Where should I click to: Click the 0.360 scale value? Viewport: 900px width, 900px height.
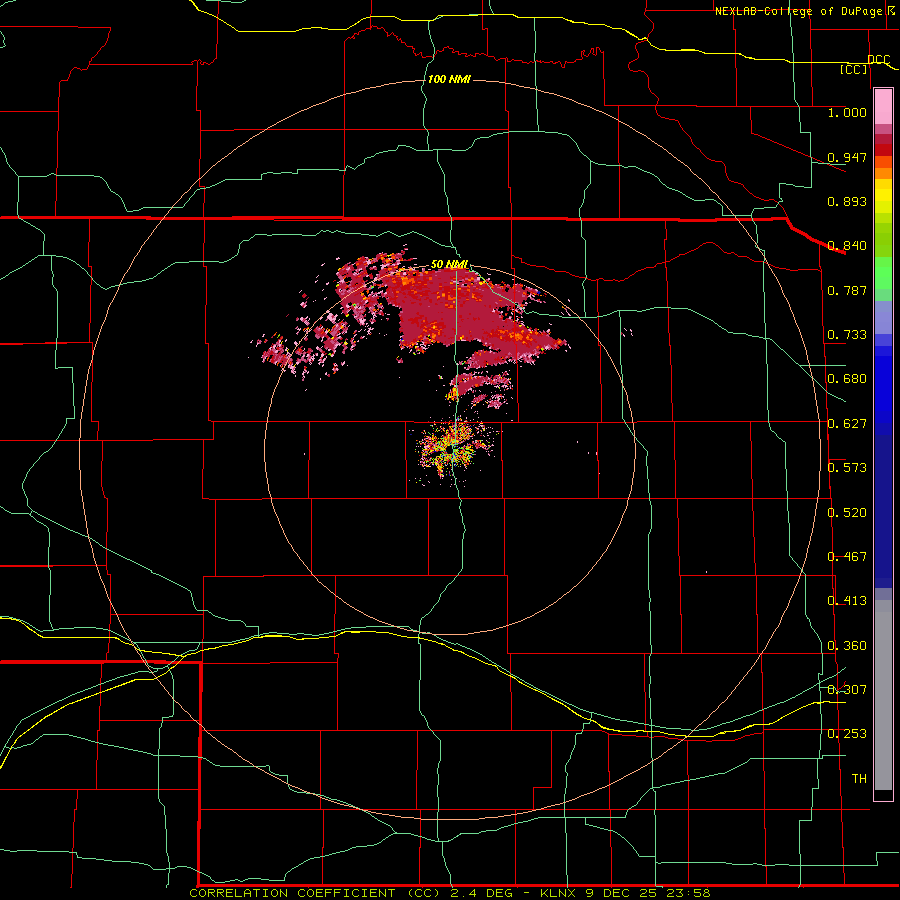[x=847, y=646]
